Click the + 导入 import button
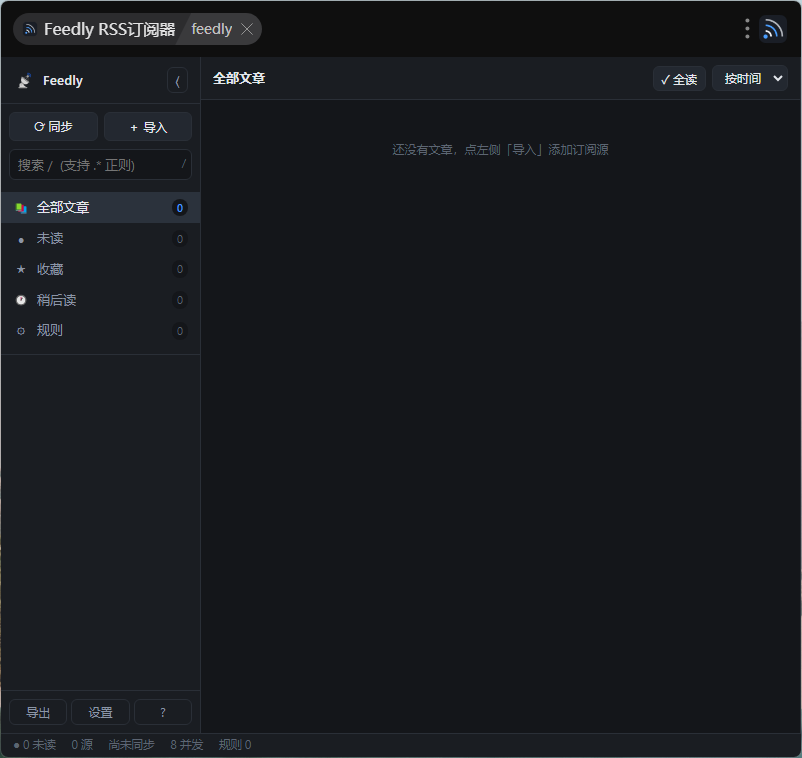Image resolution: width=802 pixels, height=758 pixels. [148, 126]
